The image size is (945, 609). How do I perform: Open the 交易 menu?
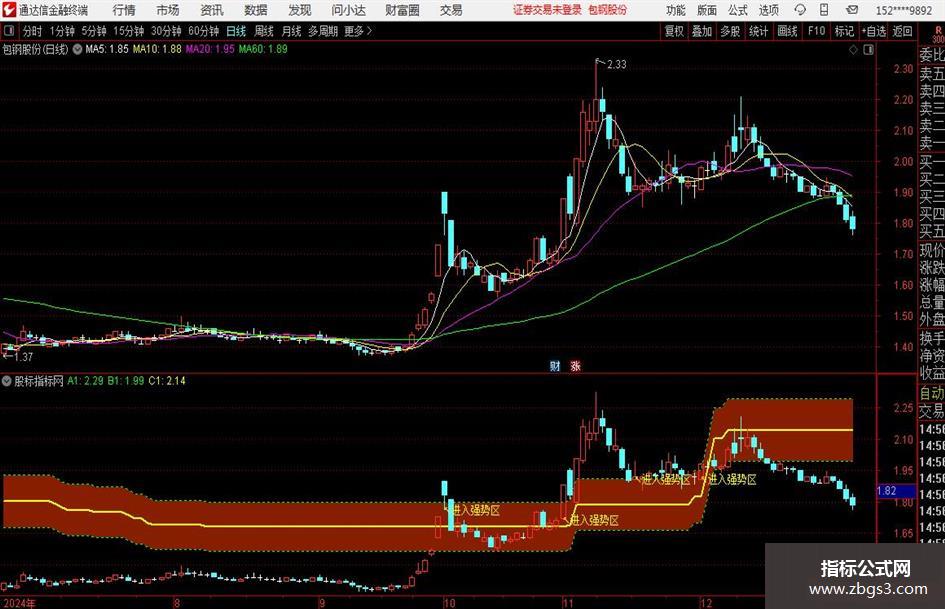point(451,10)
